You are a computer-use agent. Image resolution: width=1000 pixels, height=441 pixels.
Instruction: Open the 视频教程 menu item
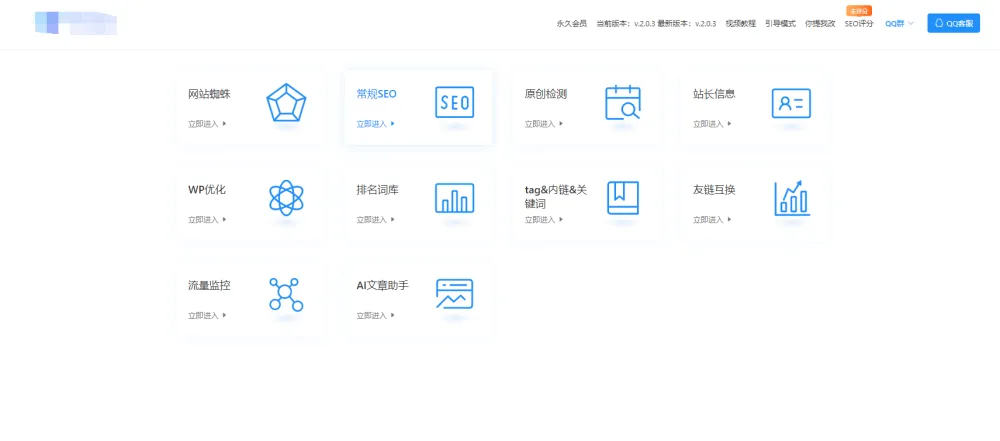[x=741, y=23]
